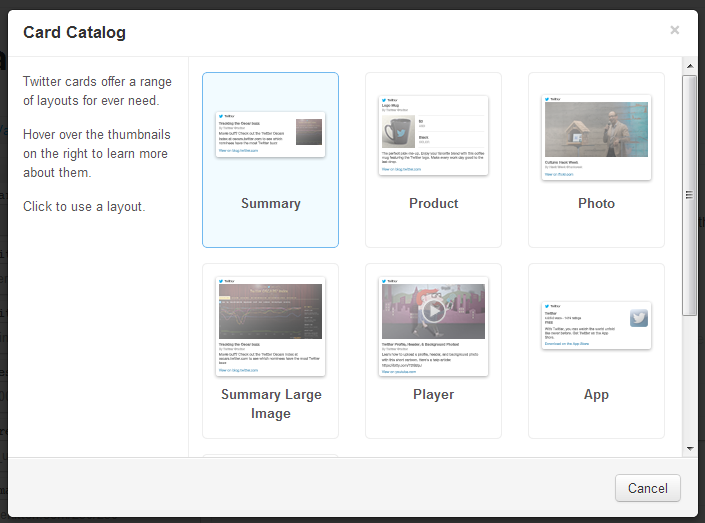Click the coffee mug image in Product preview
The width and height of the screenshot is (705, 523).
coord(398,132)
